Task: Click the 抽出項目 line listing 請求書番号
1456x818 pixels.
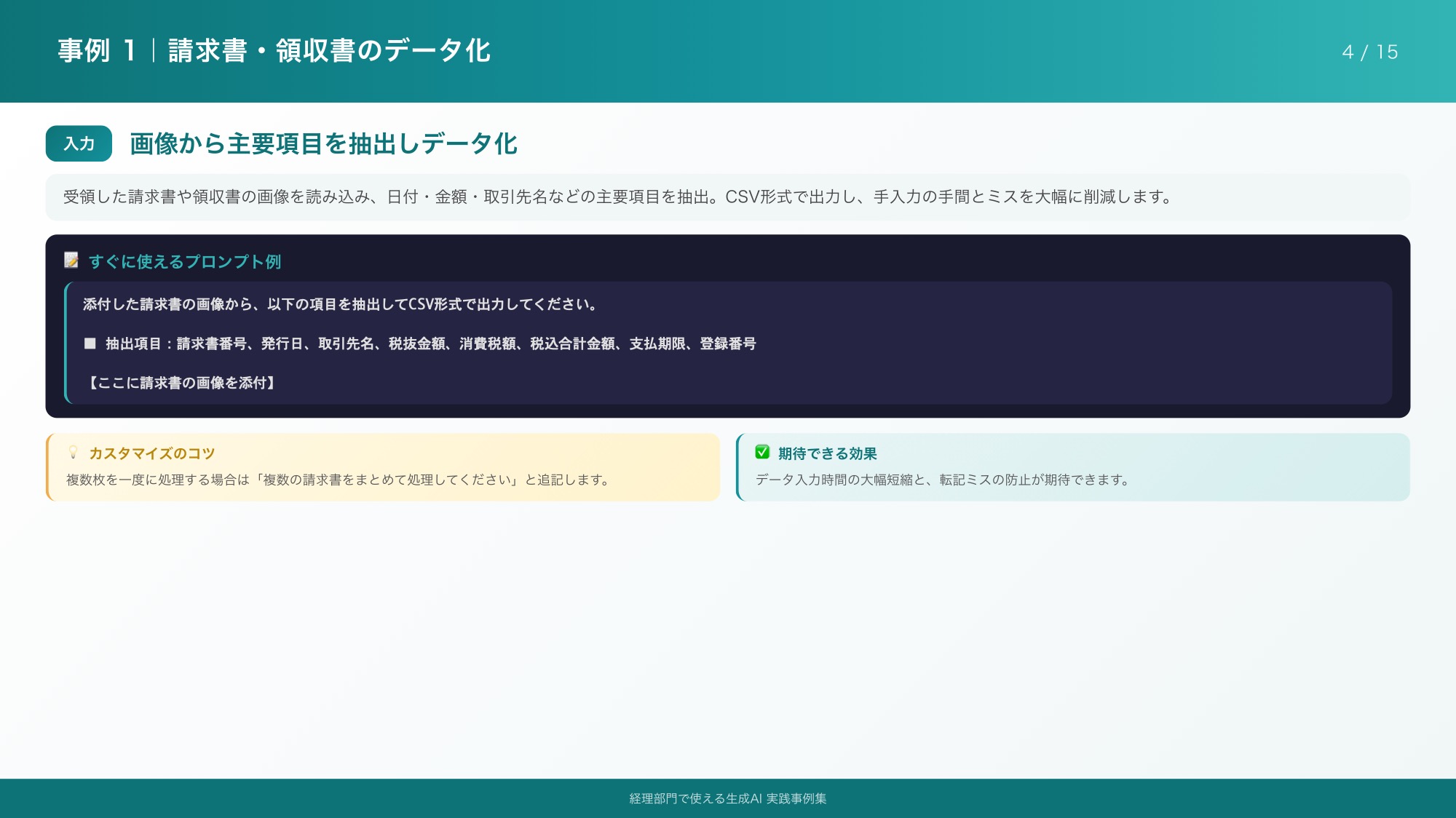Action: 431,344
